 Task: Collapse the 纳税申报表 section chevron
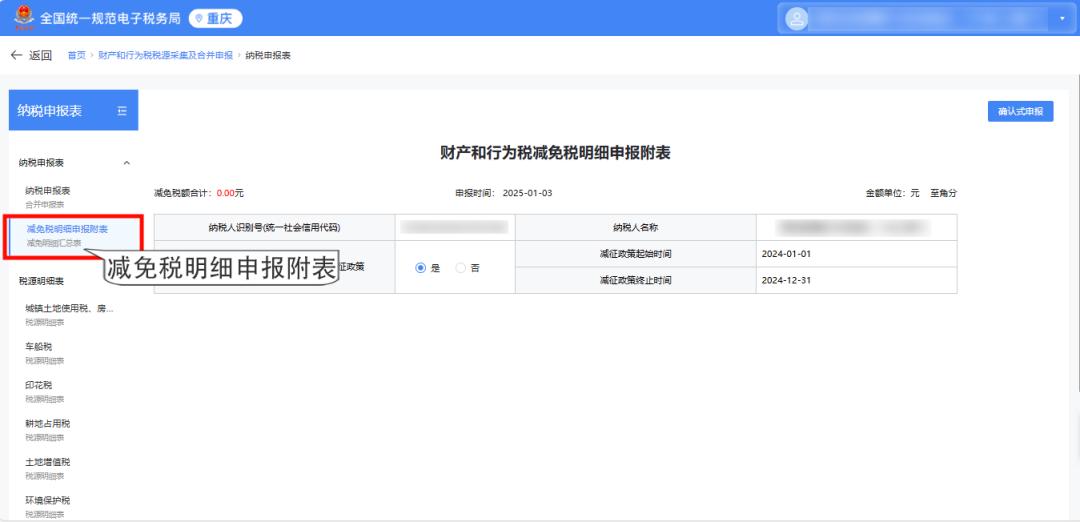point(126,163)
